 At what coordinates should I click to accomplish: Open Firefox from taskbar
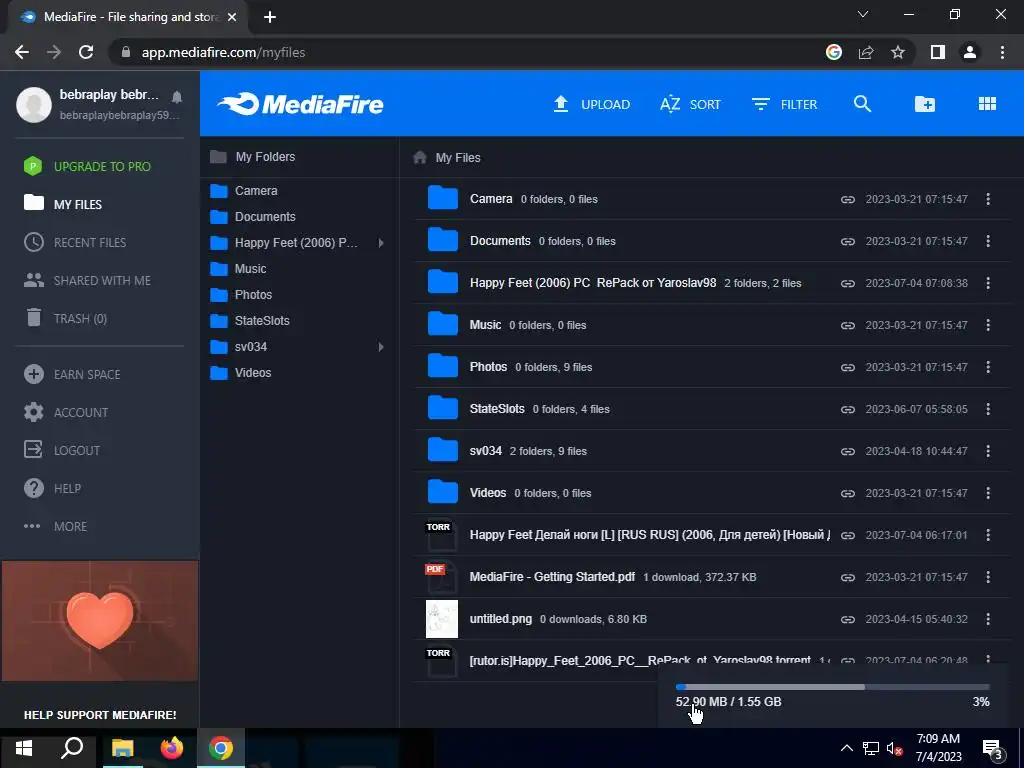[172, 748]
